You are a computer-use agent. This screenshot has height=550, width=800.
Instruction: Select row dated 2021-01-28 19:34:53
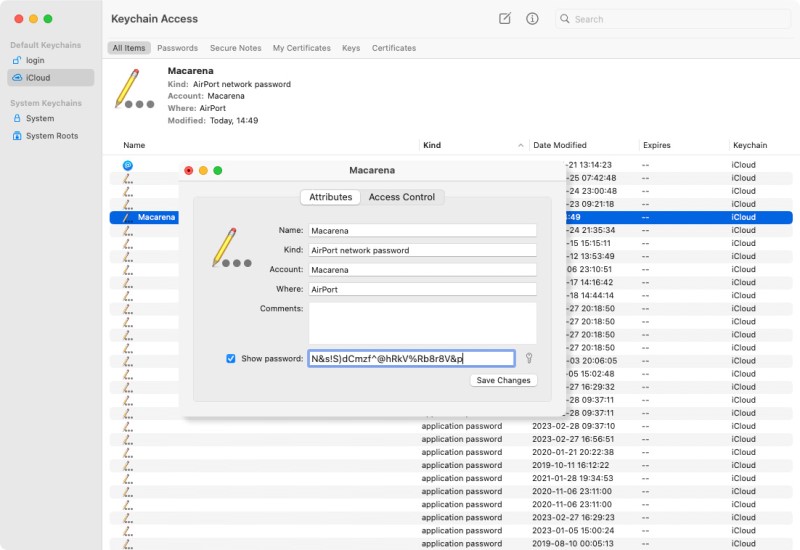pyautogui.click(x=451, y=478)
